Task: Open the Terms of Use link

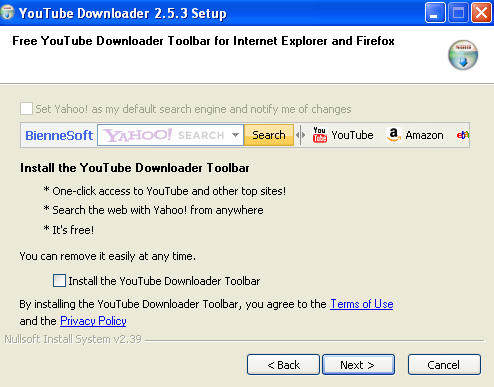Action: tap(362, 304)
